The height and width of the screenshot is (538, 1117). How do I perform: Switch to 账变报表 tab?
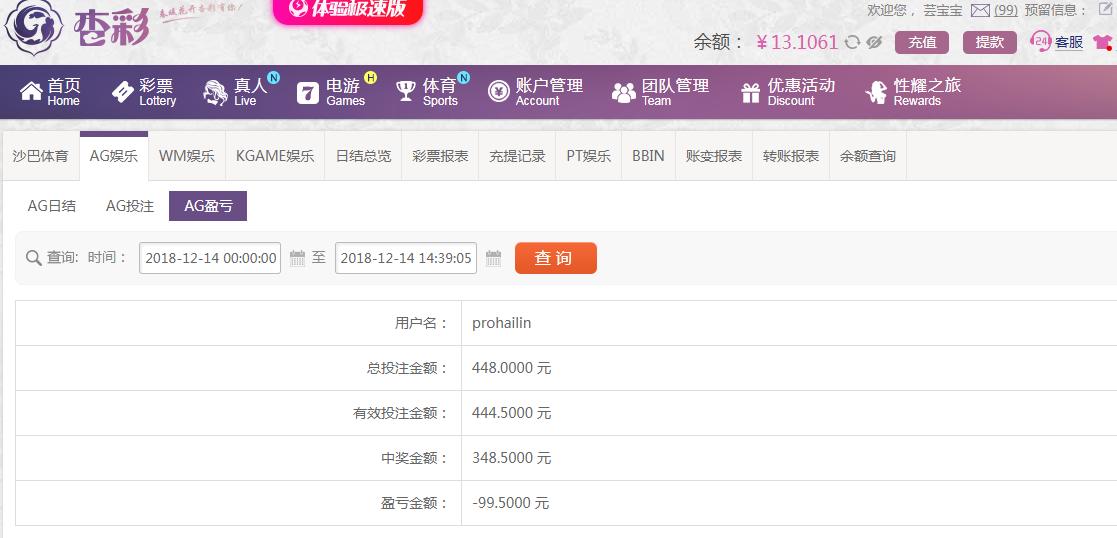click(714, 156)
